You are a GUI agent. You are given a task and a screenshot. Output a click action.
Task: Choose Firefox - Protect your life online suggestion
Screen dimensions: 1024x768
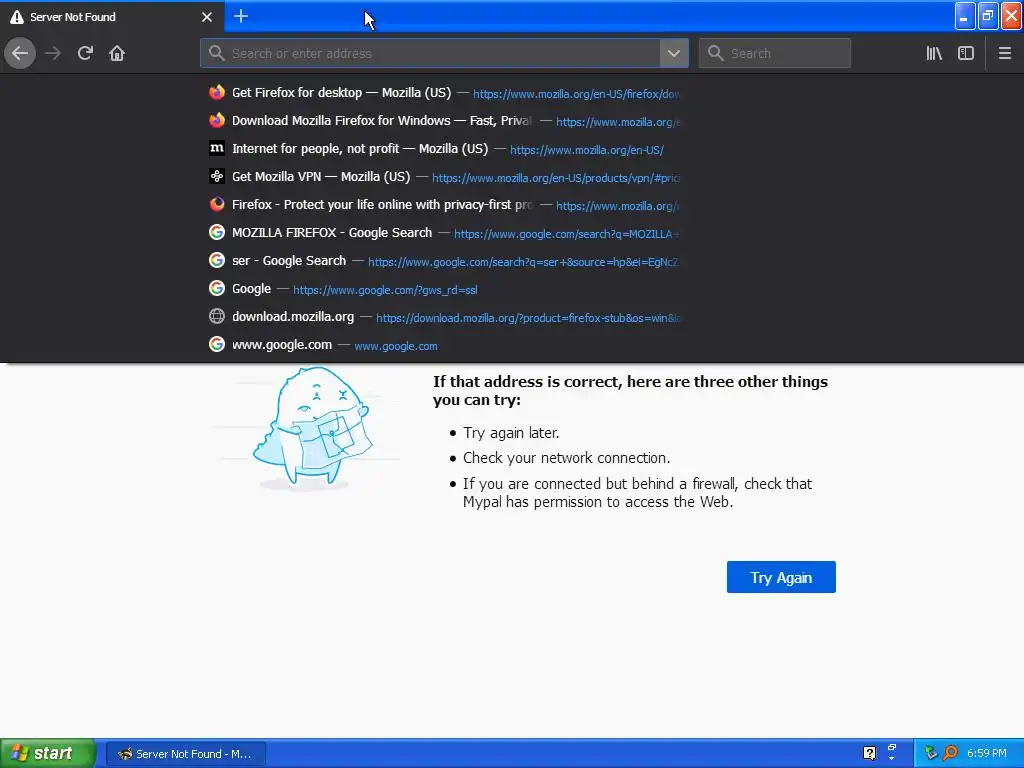[x=444, y=205]
